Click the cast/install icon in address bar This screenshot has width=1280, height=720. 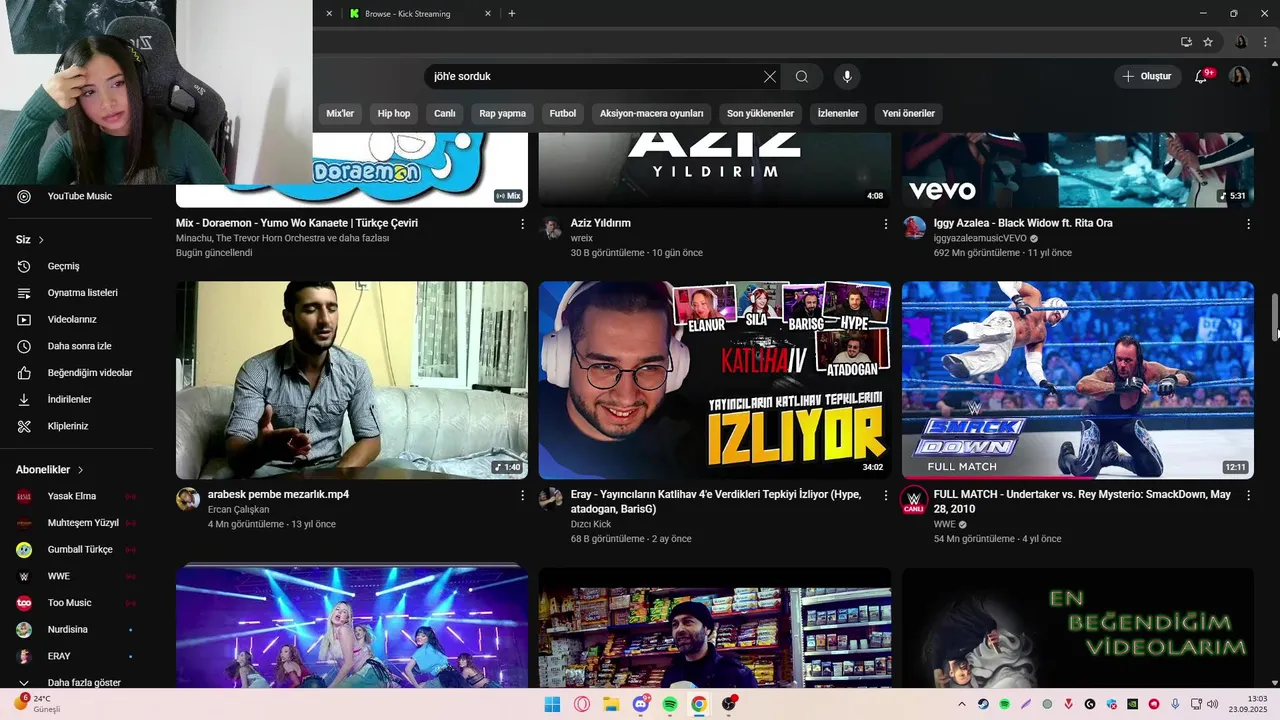point(1186,42)
